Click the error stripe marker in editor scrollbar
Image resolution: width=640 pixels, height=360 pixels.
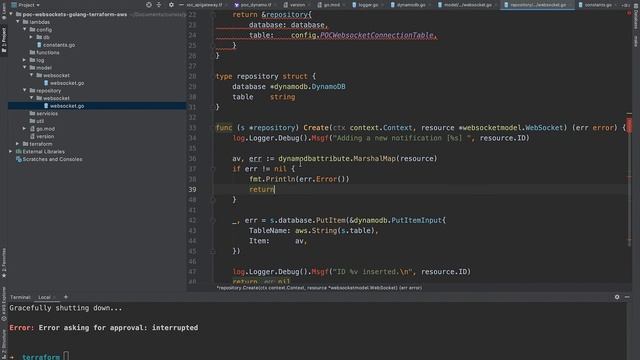point(629,126)
